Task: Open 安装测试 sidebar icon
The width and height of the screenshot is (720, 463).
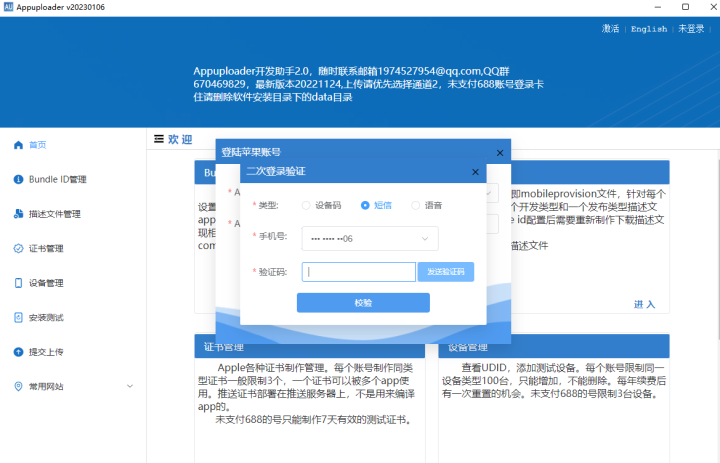Action: [18, 317]
